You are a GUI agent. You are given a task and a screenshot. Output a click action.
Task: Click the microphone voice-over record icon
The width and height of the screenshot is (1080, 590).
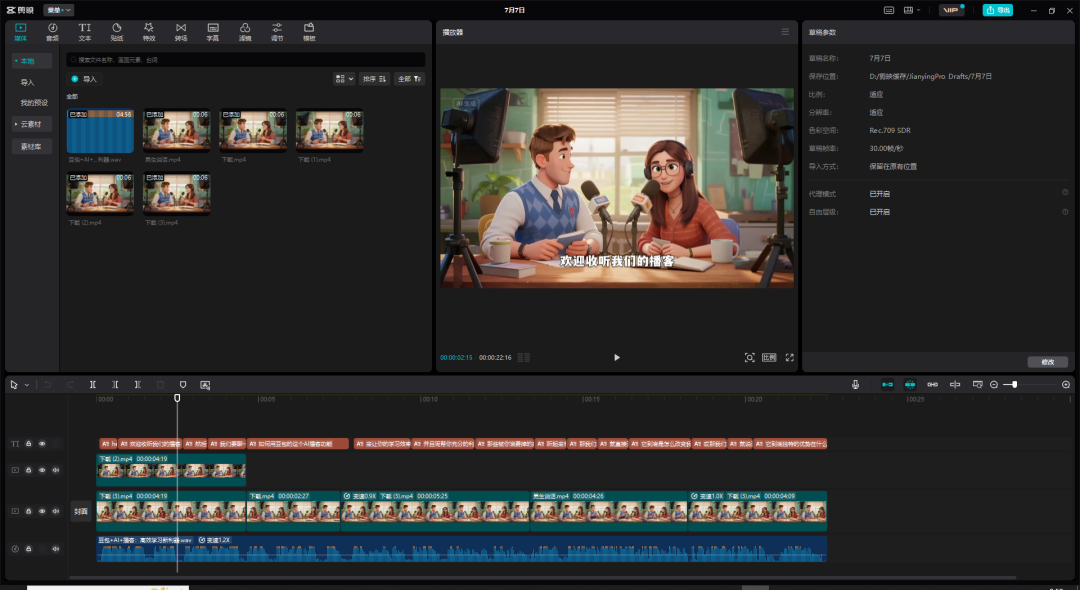coord(855,384)
